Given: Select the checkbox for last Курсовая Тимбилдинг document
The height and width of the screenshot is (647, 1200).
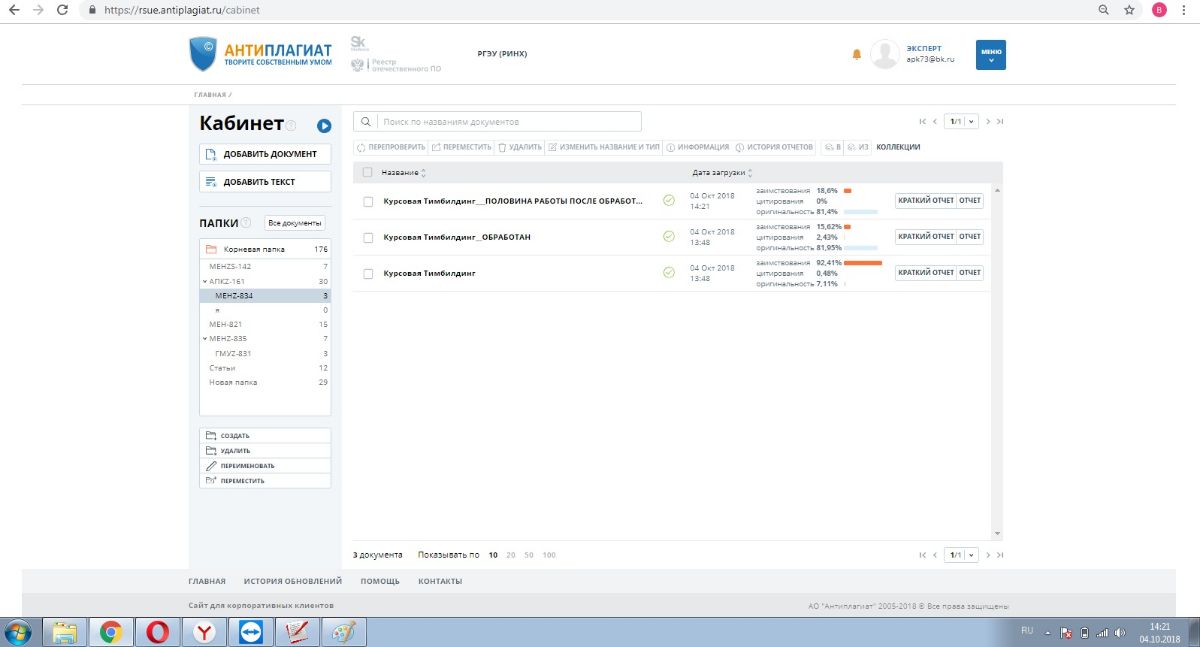Looking at the screenshot, I should 368,273.
